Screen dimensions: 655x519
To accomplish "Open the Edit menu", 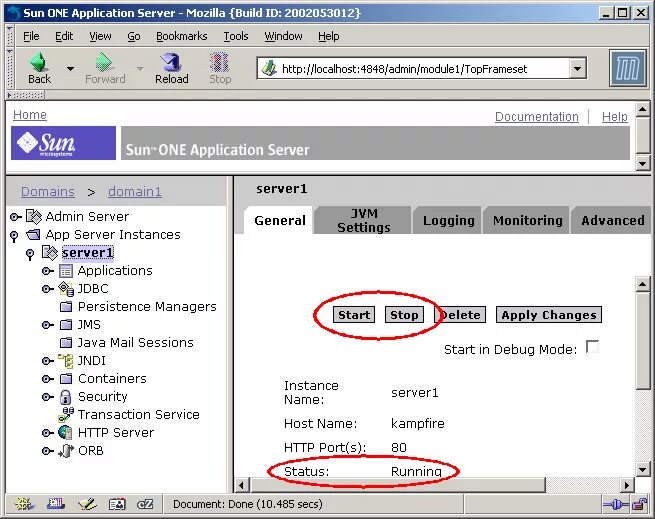I will (64, 36).
